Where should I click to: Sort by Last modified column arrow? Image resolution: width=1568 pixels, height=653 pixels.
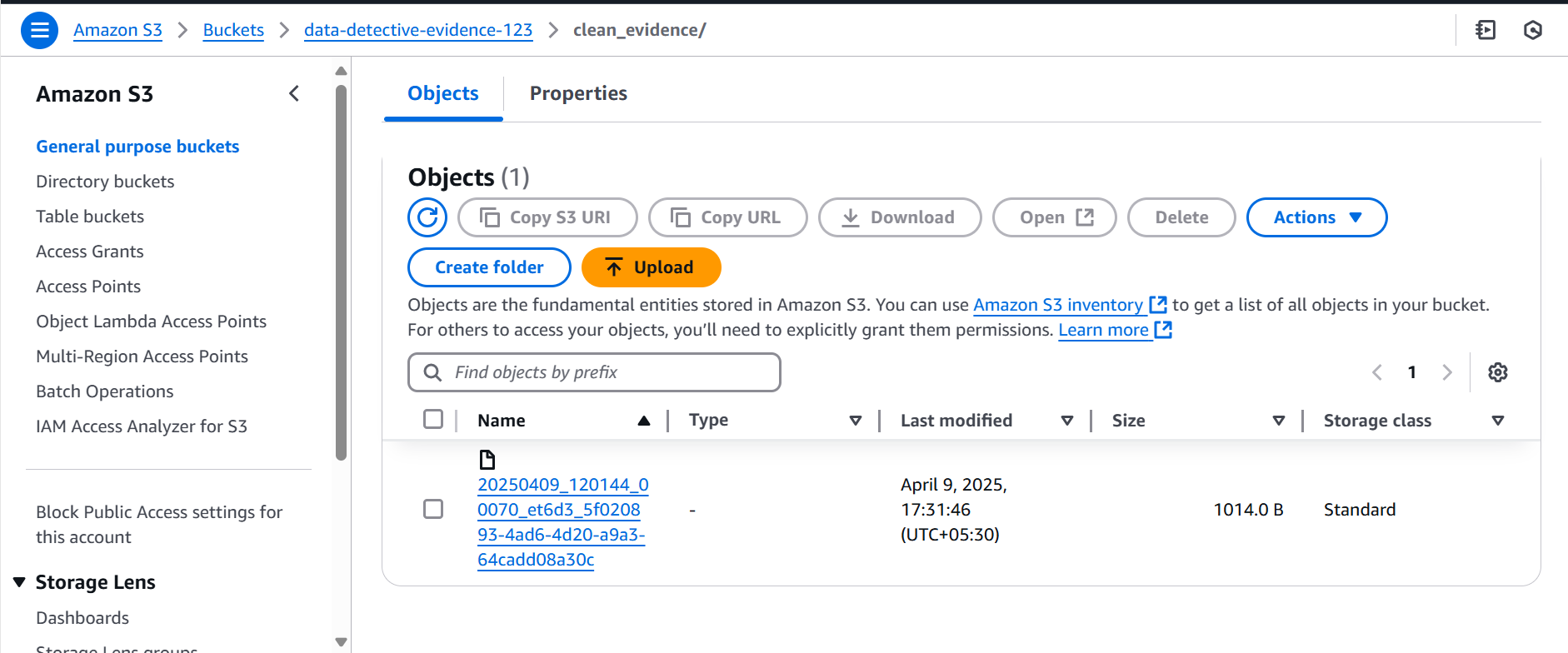point(1067,421)
